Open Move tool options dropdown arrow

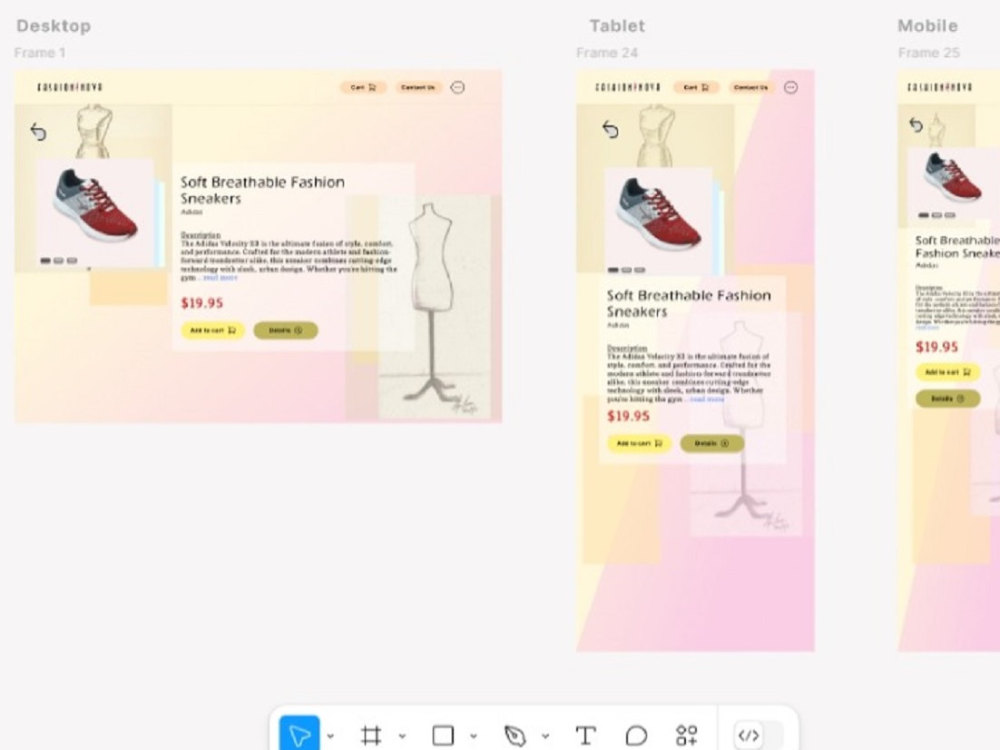pyautogui.click(x=330, y=736)
